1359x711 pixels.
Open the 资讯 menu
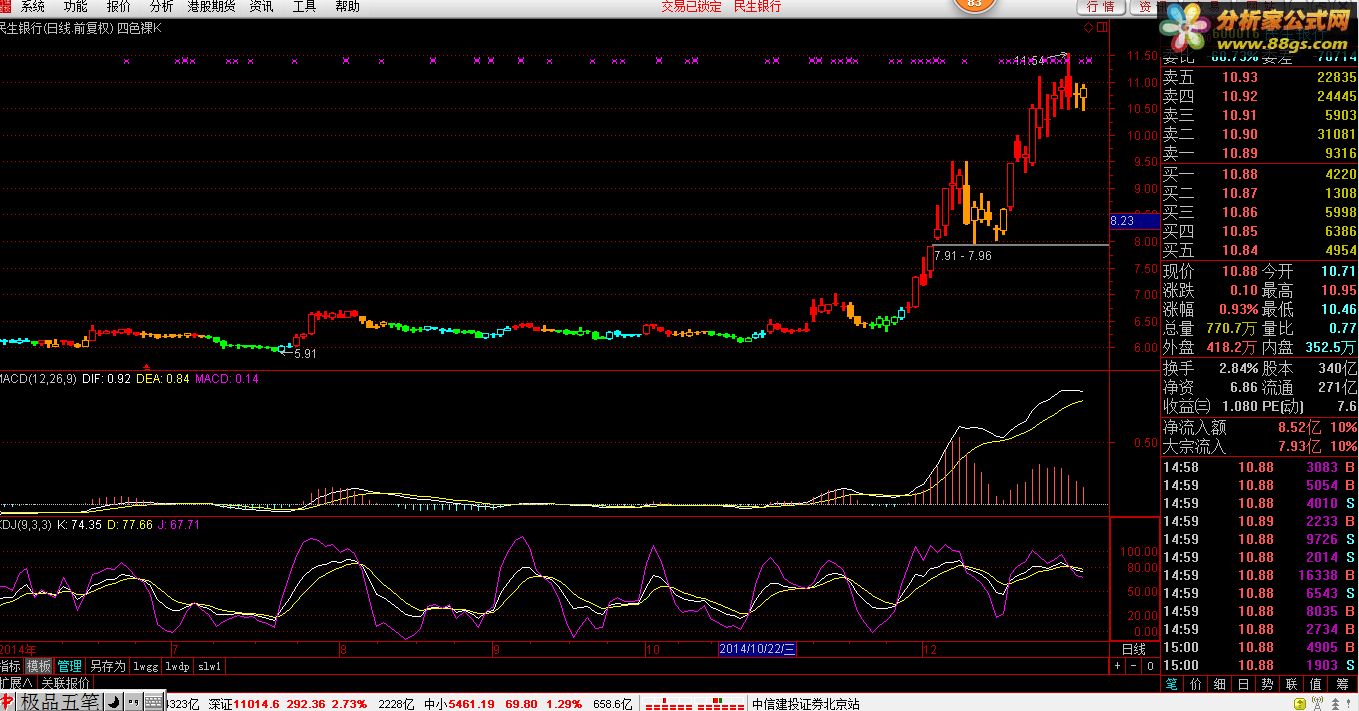point(261,6)
